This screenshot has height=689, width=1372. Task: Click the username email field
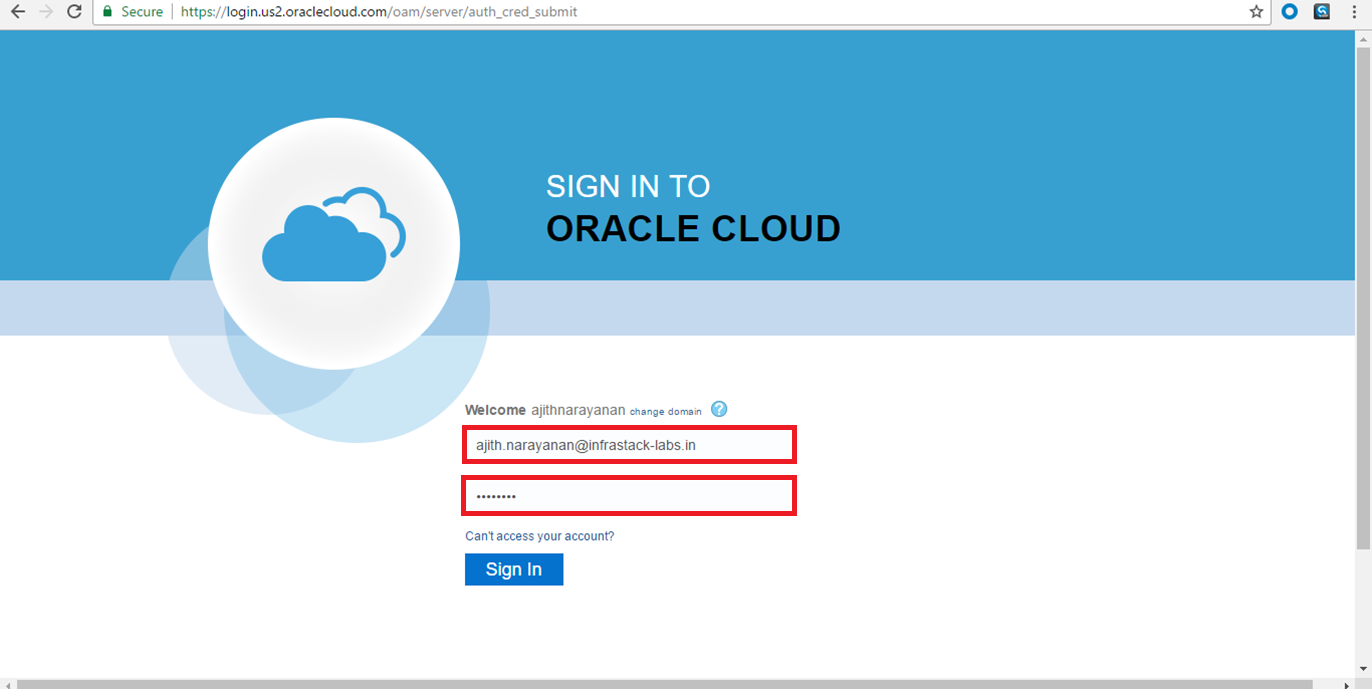click(x=629, y=444)
